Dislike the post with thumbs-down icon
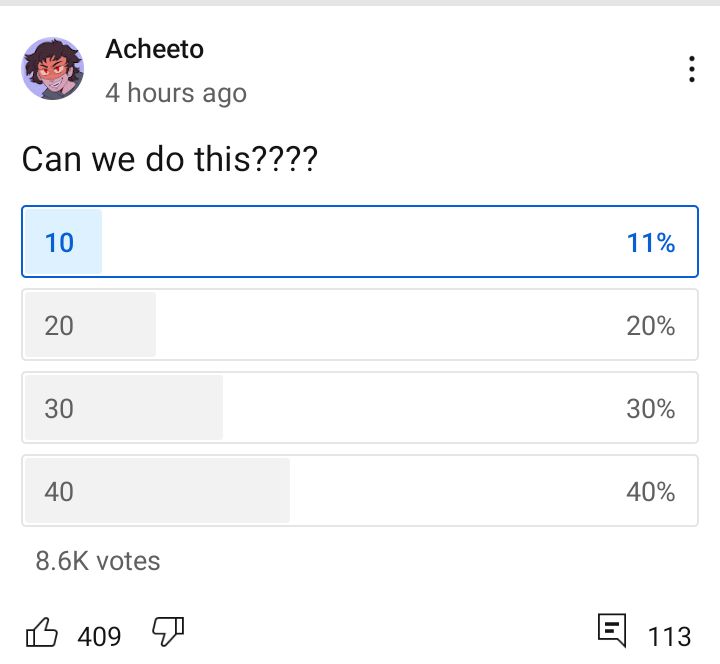The height and width of the screenshot is (664, 720). (168, 632)
